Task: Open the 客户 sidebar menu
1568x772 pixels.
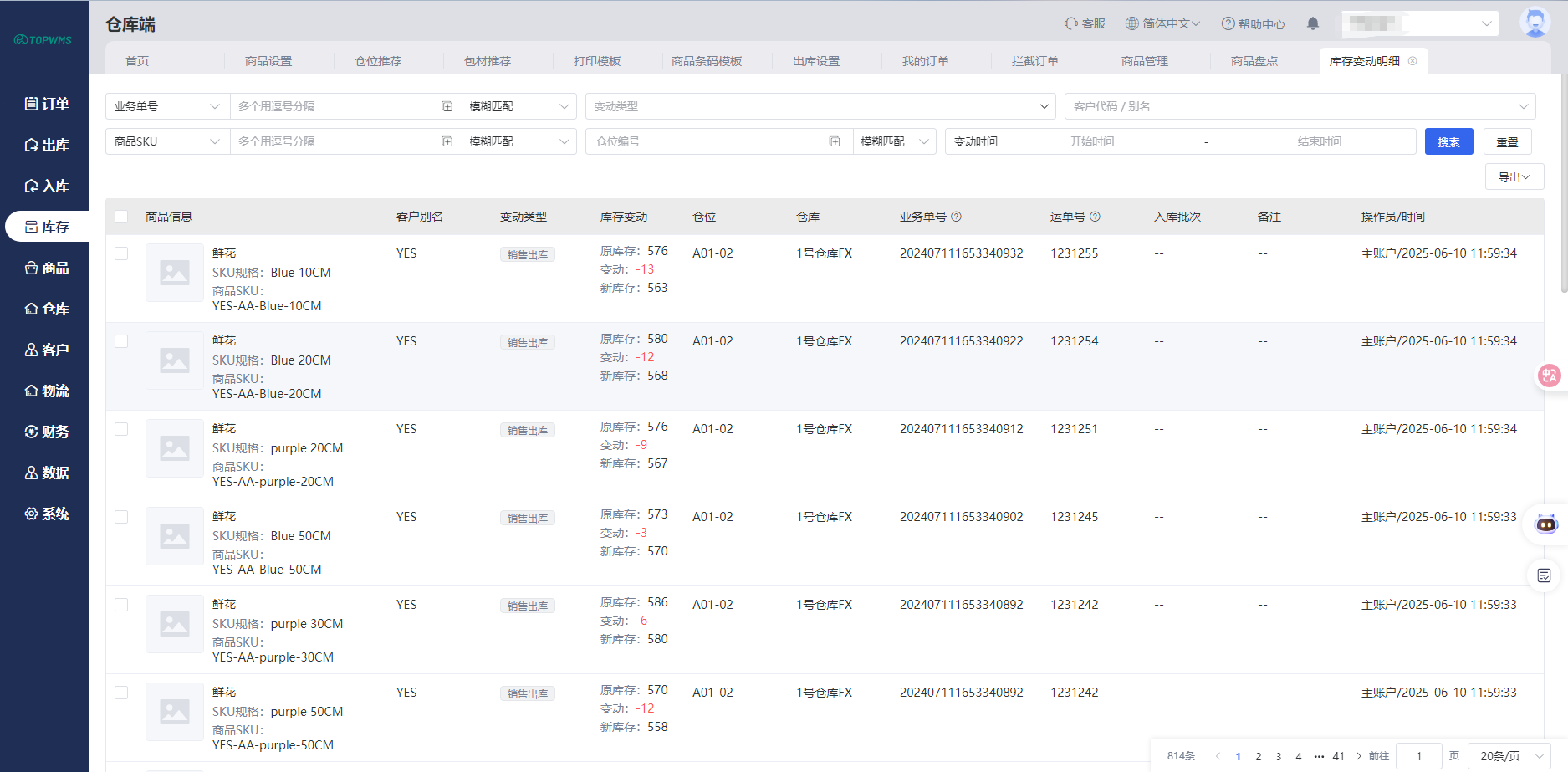Action: tap(47, 350)
